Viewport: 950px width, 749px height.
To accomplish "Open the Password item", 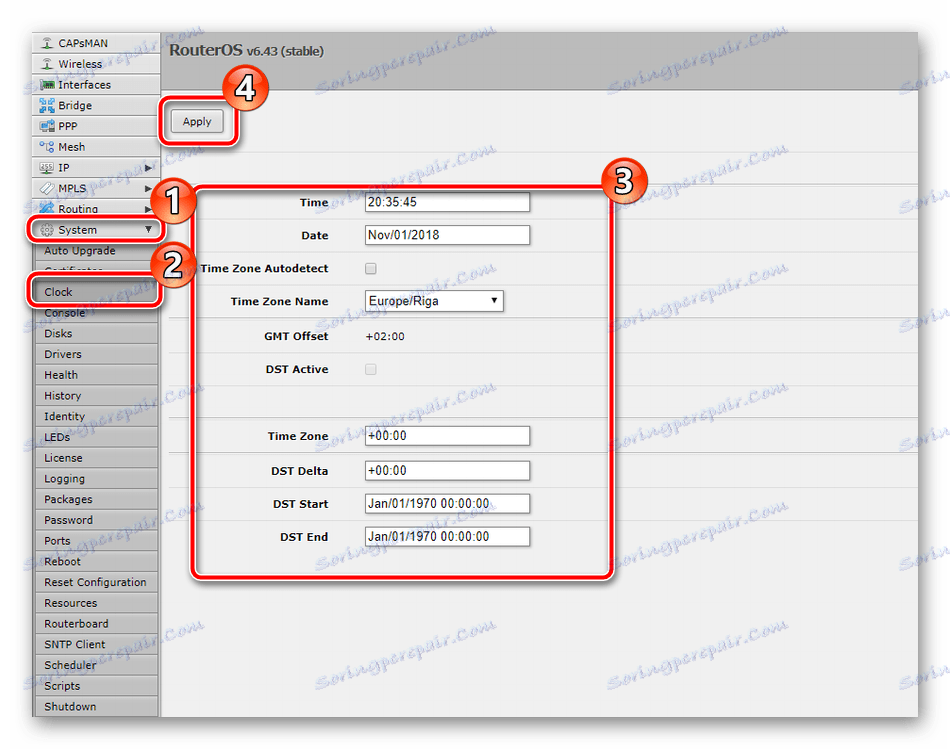I will pos(97,520).
